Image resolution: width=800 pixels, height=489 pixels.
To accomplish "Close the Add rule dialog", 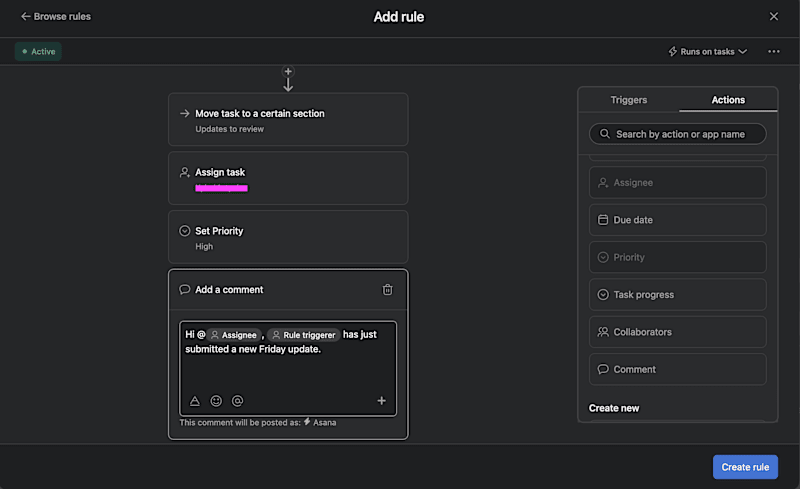I will click(x=773, y=16).
